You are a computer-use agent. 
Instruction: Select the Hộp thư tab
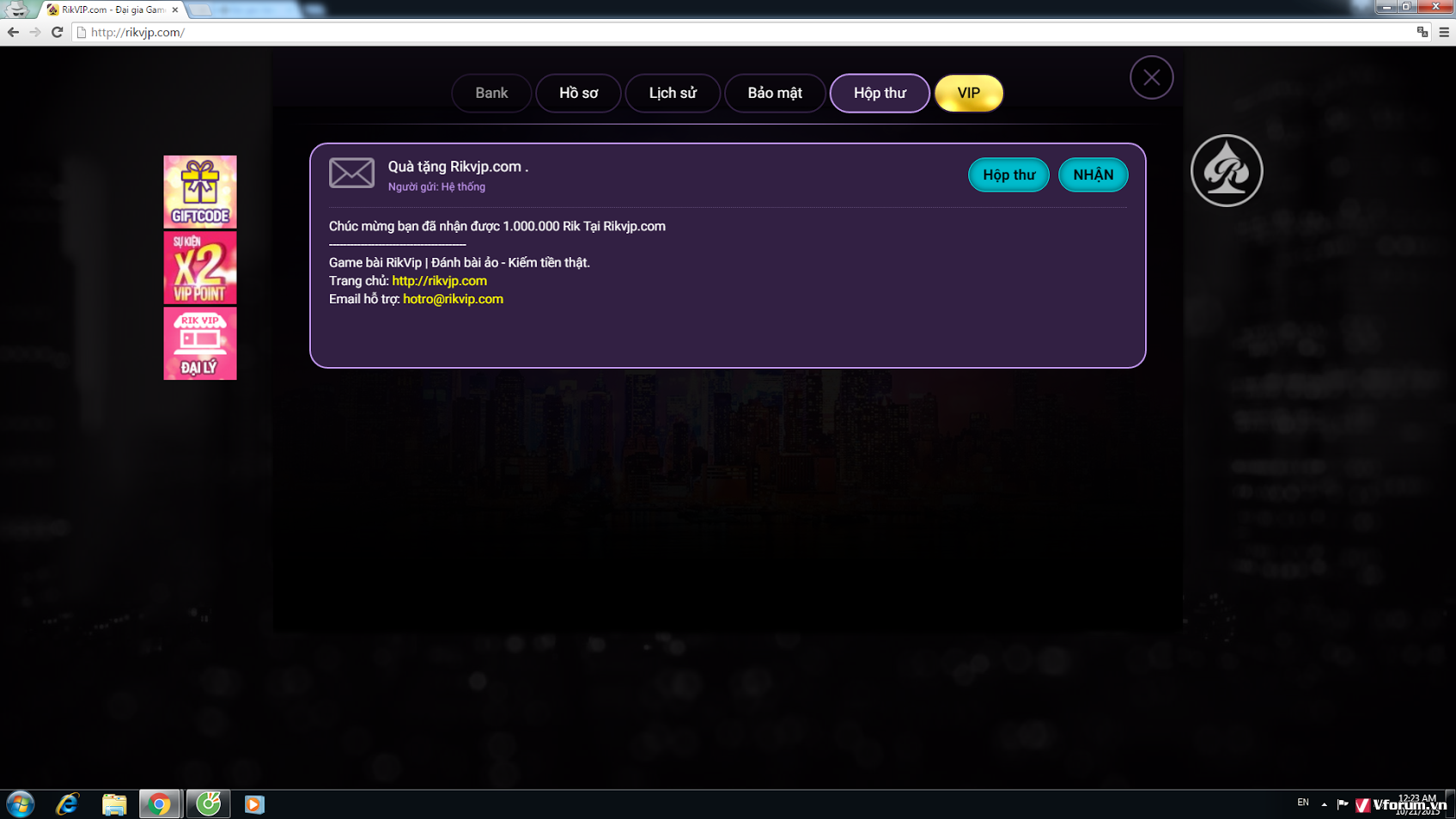pos(880,93)
